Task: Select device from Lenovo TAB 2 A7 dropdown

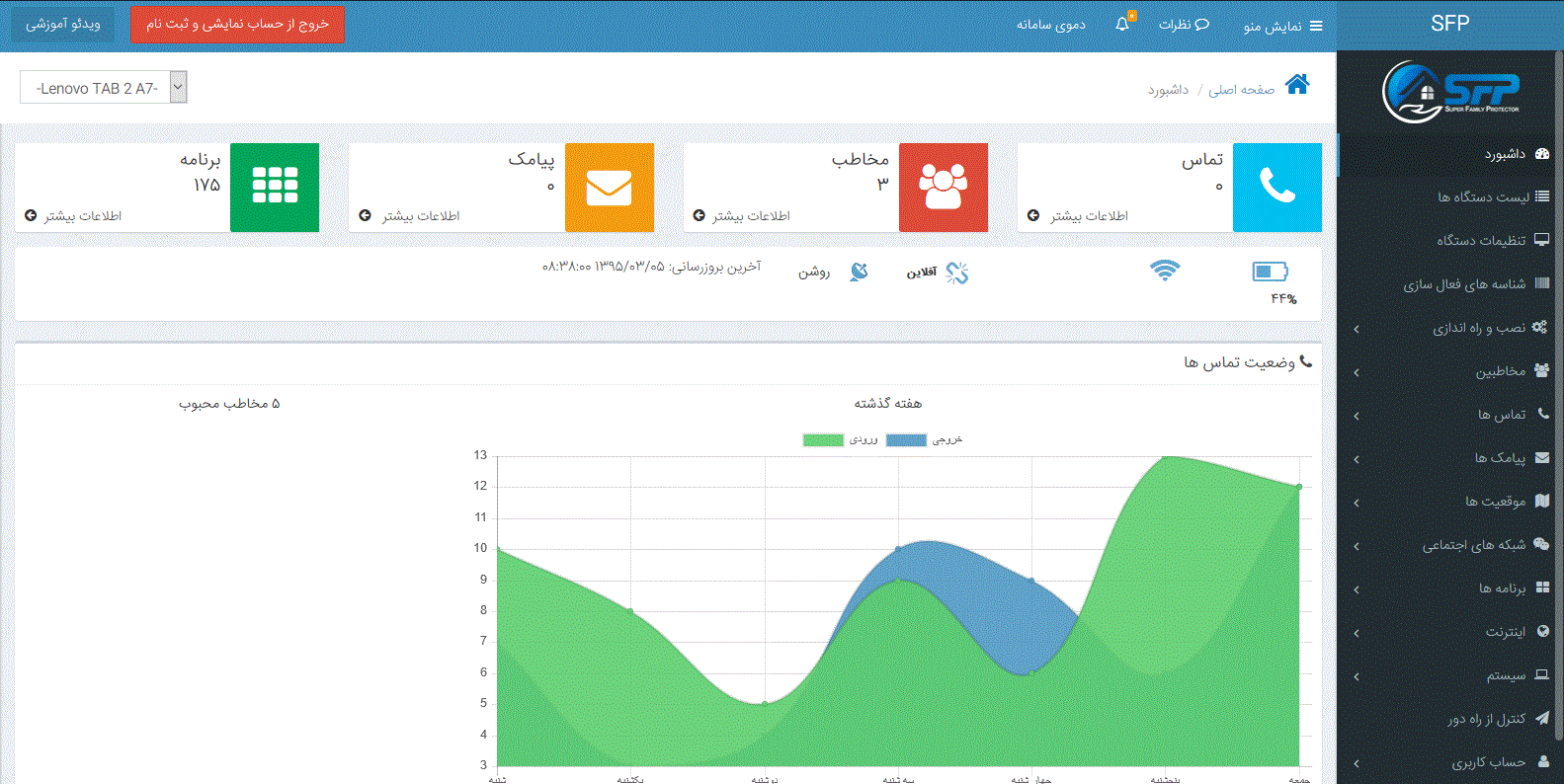Action: (104, 88)
